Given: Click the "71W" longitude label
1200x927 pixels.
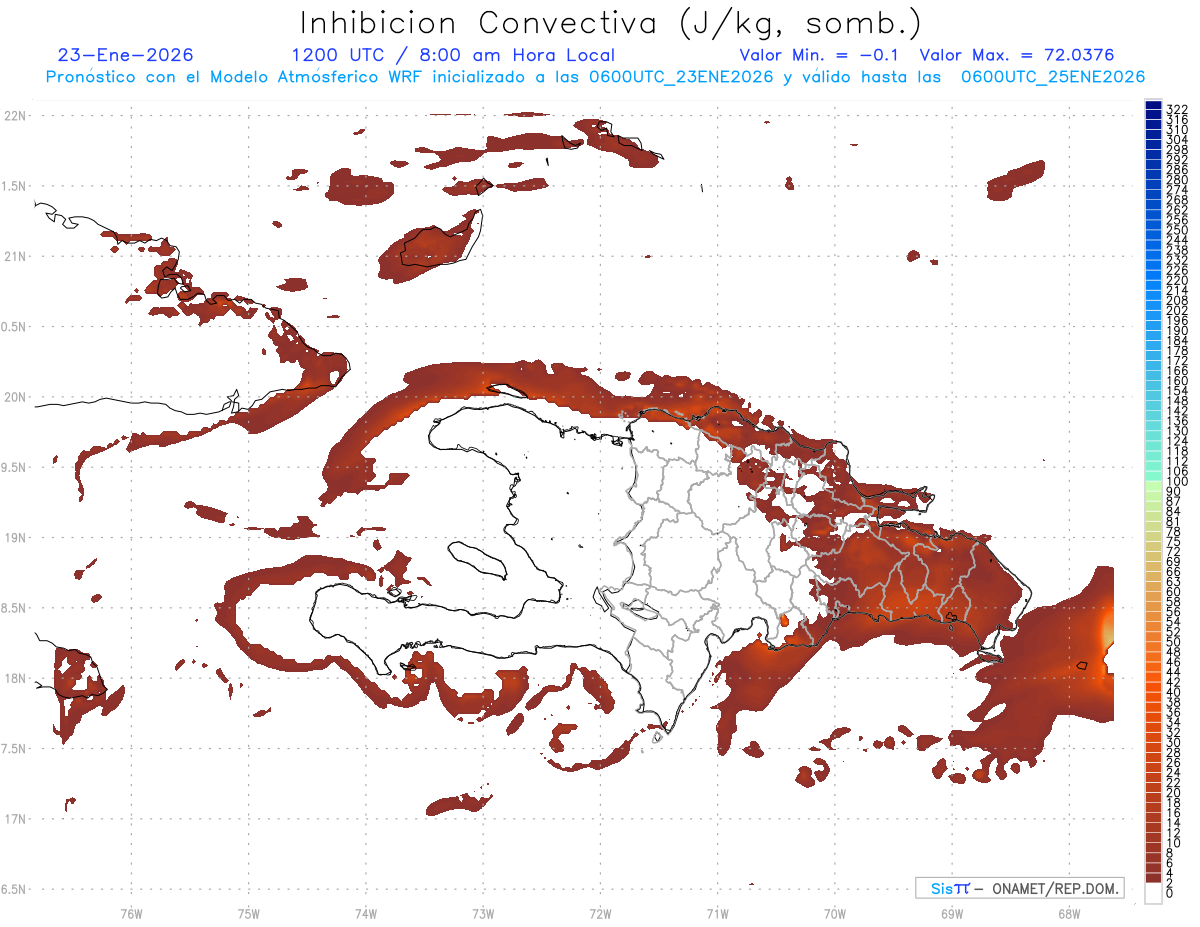Looking at the screenshot, I should point(717,913).
